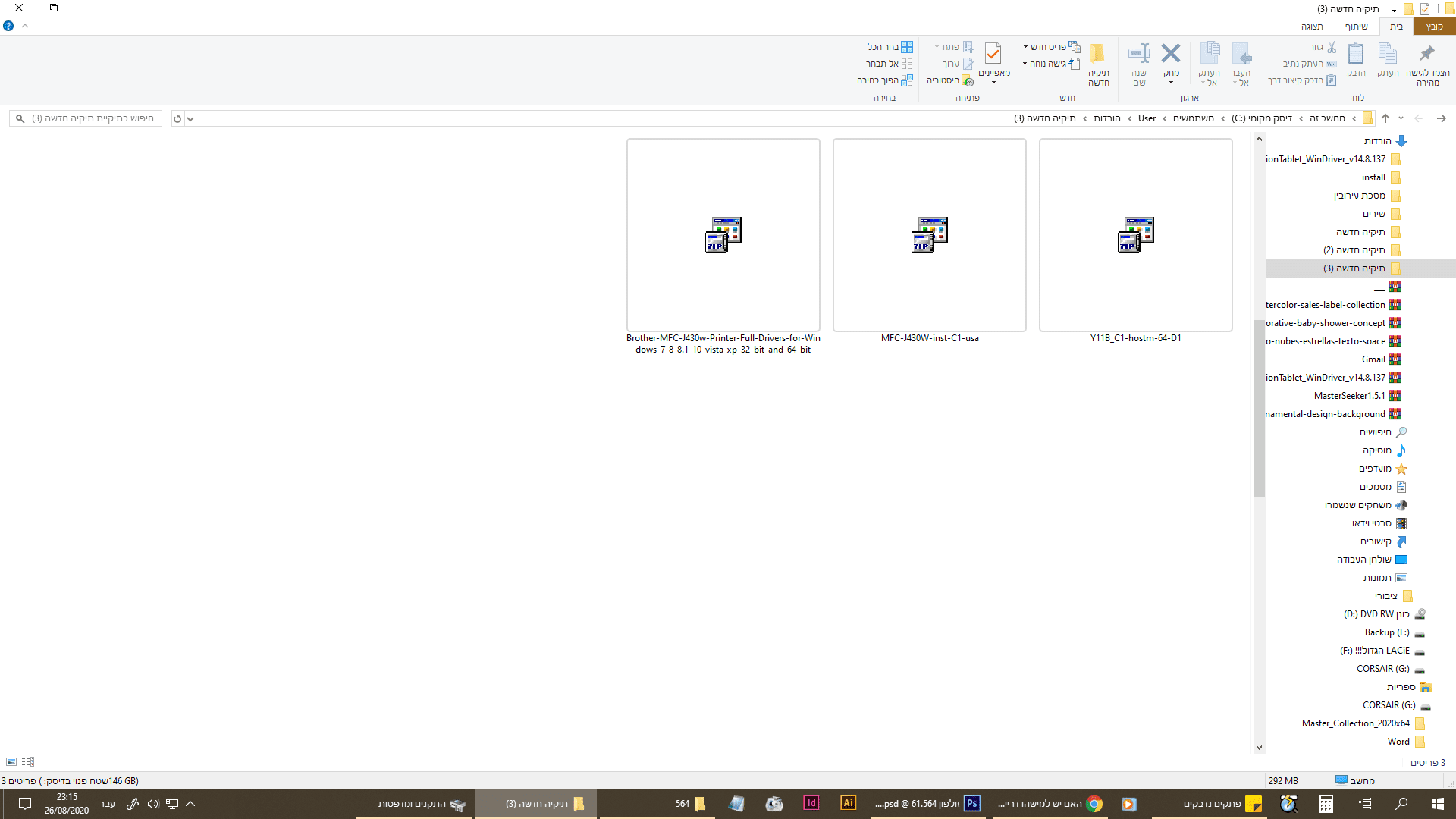This screenshot has width=1456, height=819.
Task: Select the MFC-J430W-inst-C1-usa zip file thumbnail
Action: click(929, 235)
